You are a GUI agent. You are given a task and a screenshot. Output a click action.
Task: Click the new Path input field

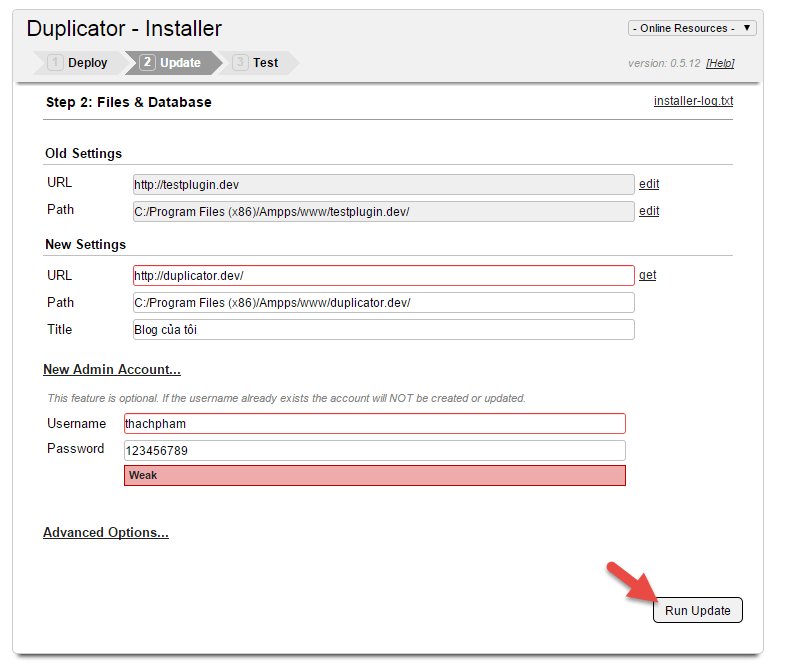[x=383, y=303]
